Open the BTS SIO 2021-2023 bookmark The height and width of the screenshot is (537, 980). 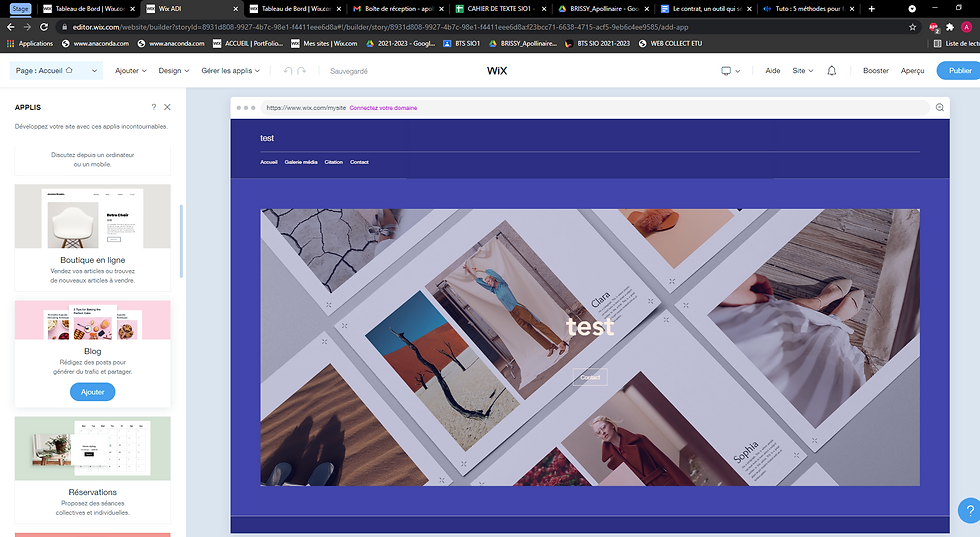[598, 43]
